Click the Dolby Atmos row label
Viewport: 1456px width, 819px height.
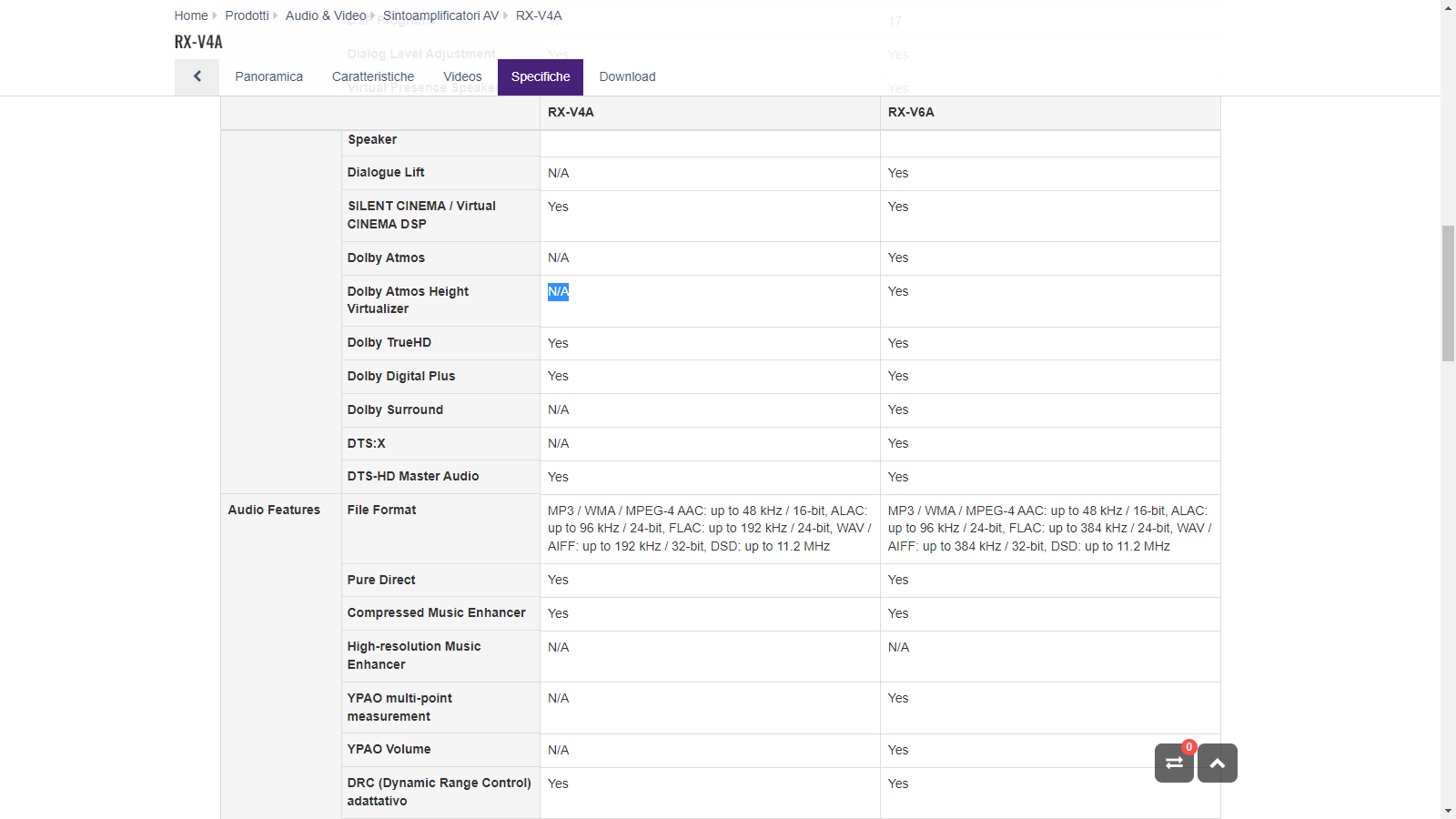(x=386, y=258)
